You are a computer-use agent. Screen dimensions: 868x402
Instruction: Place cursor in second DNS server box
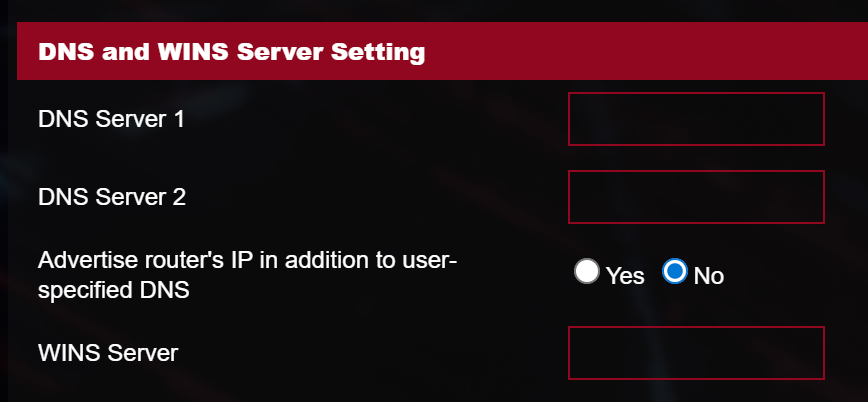(x=696, y=197)
